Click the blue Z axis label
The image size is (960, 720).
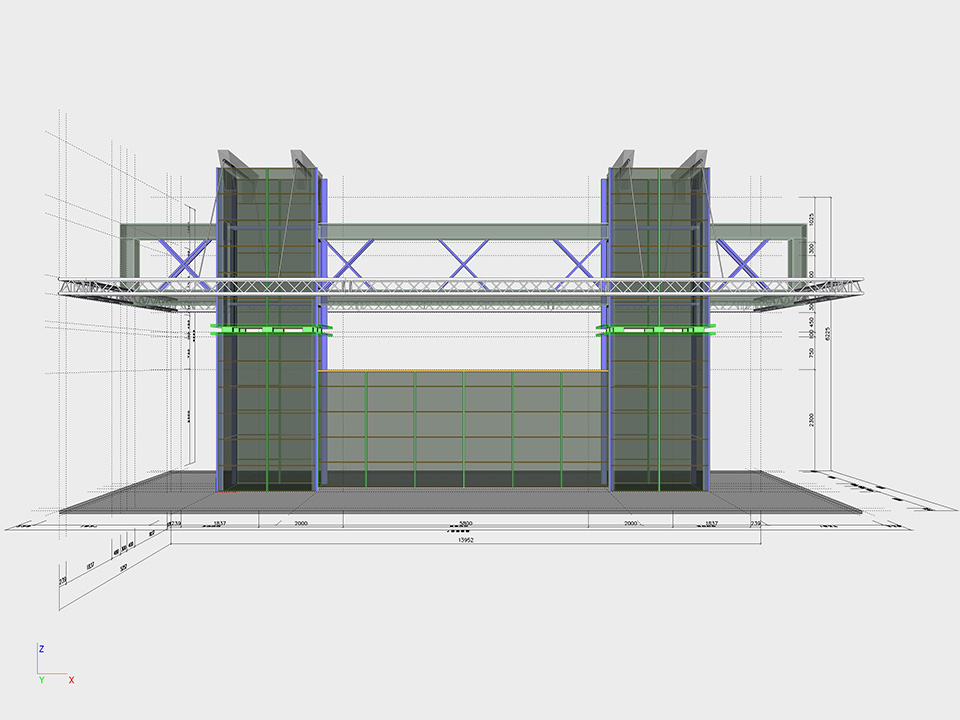pos(41,649)
